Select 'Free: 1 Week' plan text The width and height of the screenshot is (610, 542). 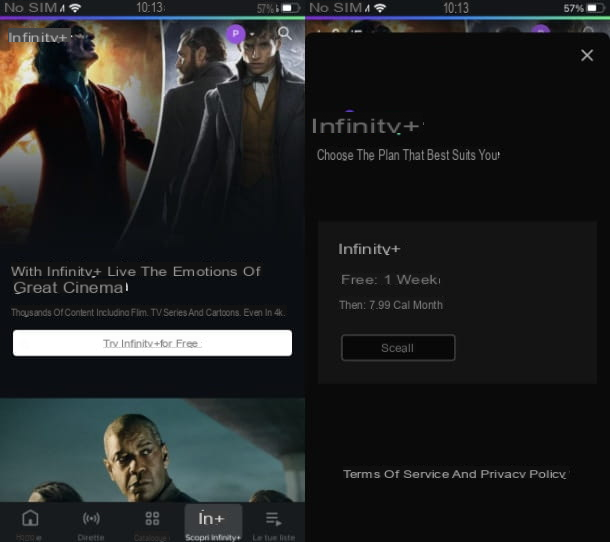(390, 279)
